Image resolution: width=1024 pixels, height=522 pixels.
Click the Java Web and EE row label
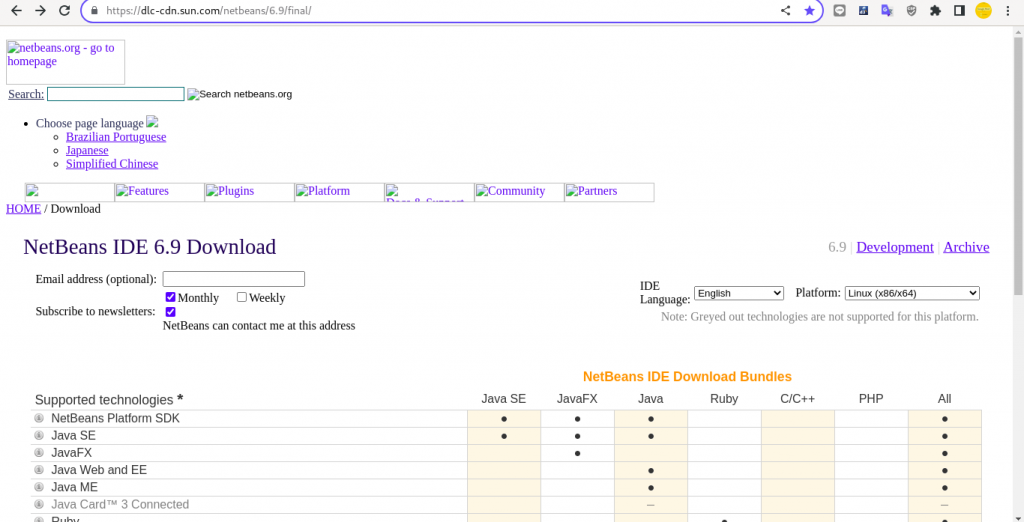(x=99, y=470)
